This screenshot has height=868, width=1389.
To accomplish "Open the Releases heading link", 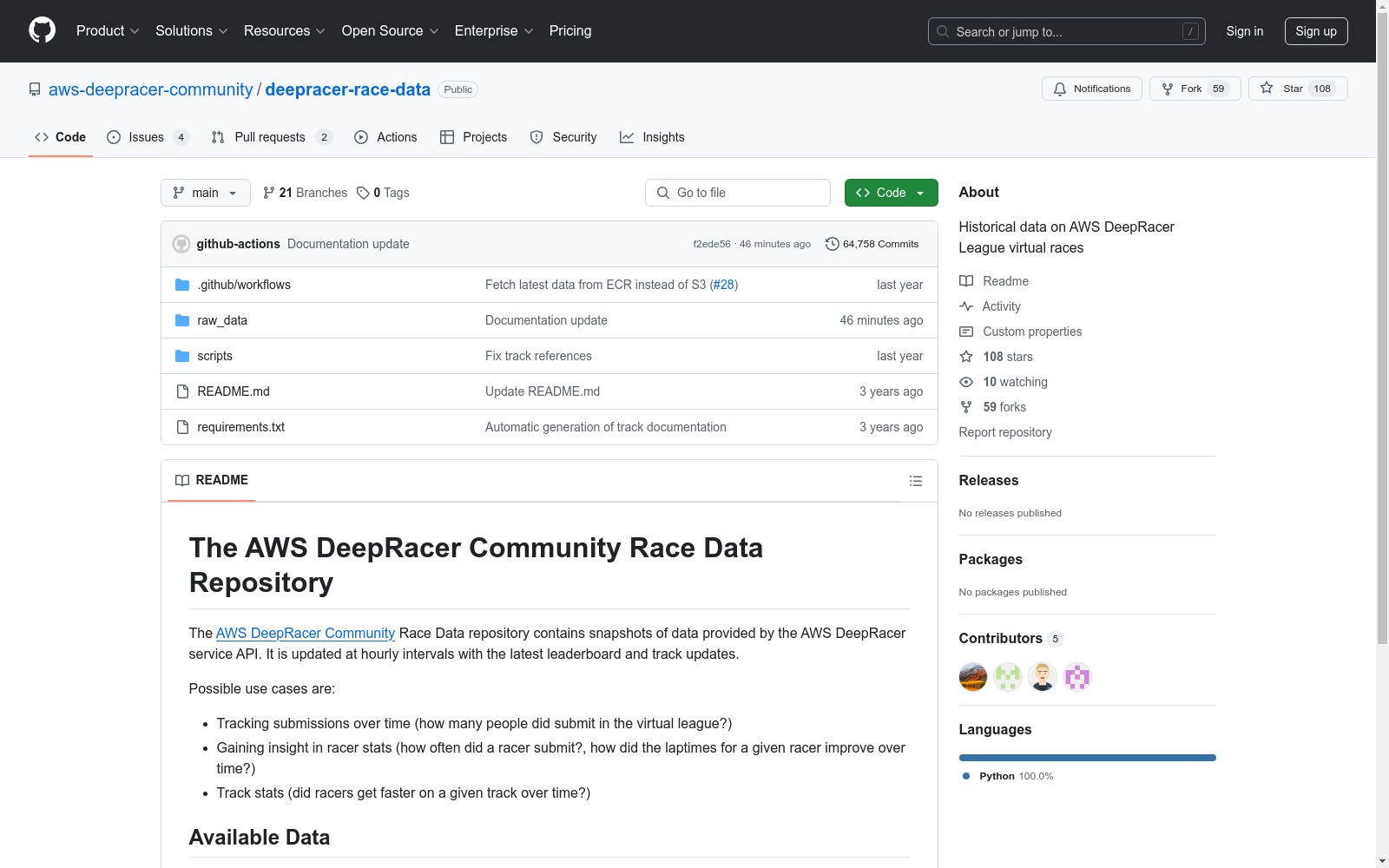I will tap(989, 481).
